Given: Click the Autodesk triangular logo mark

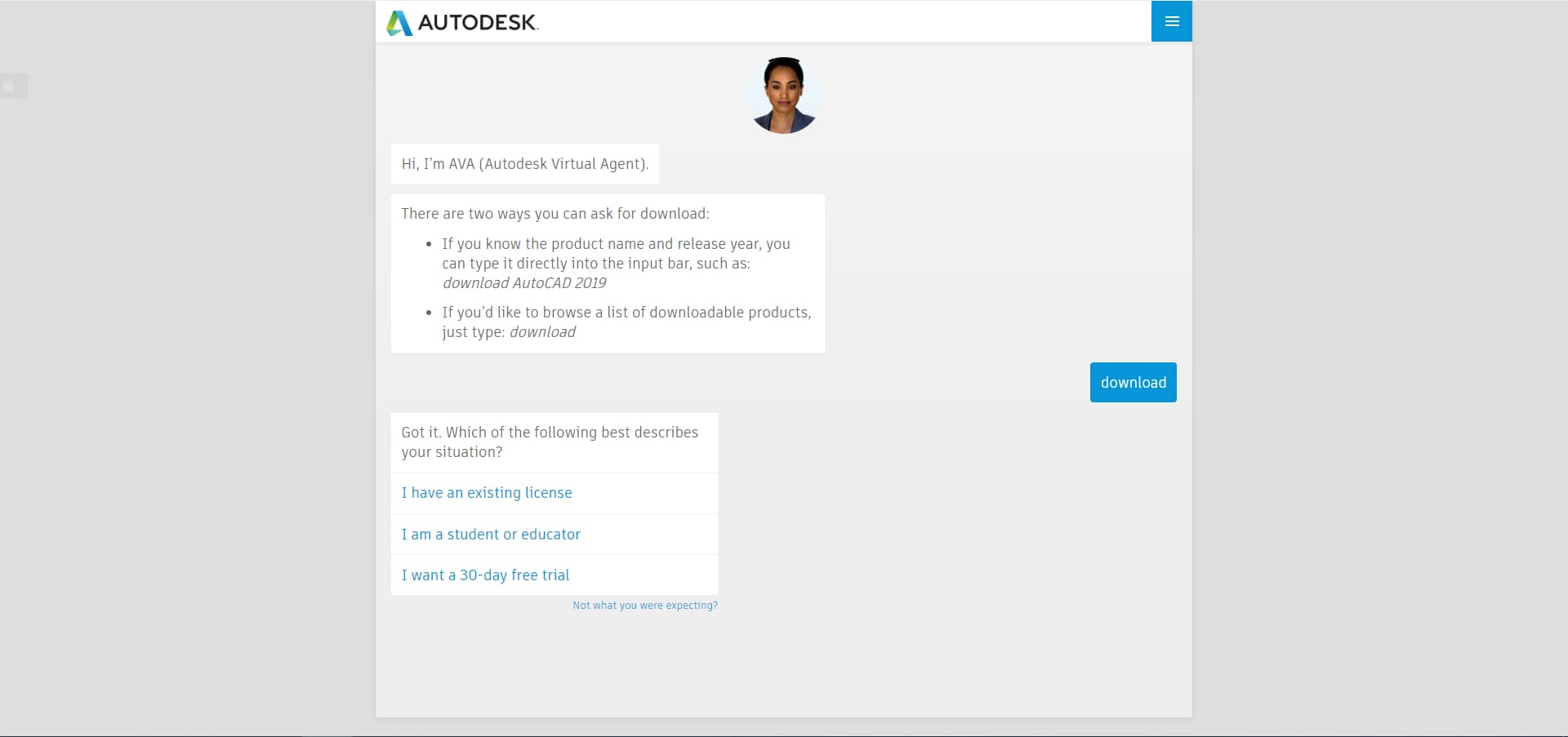Looking at the screenshot, I should click(399, 23).
